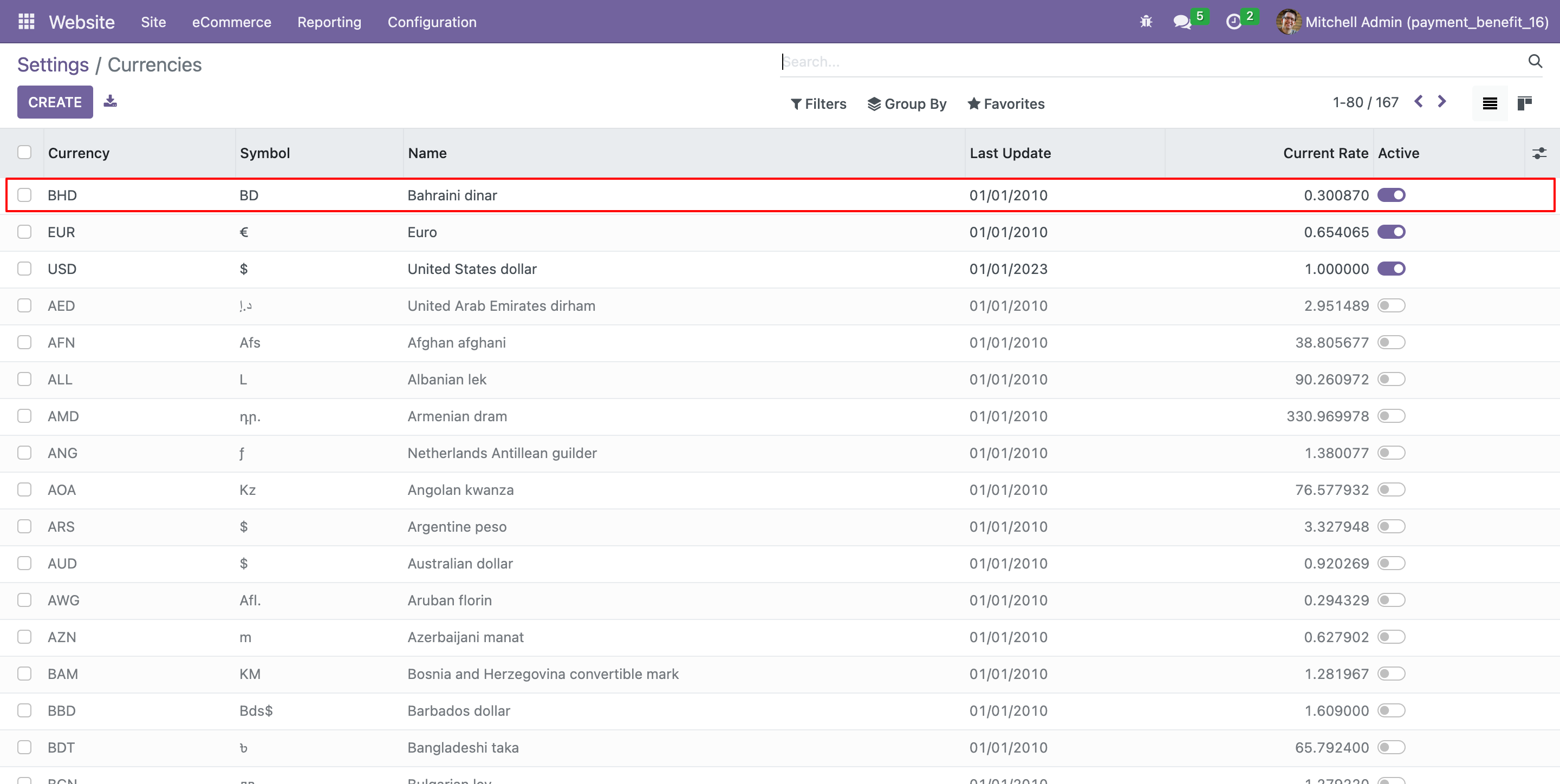Activate the AED currency toggle
The width and height of the screenshot is (1560, 784).
click(1391, 306)
